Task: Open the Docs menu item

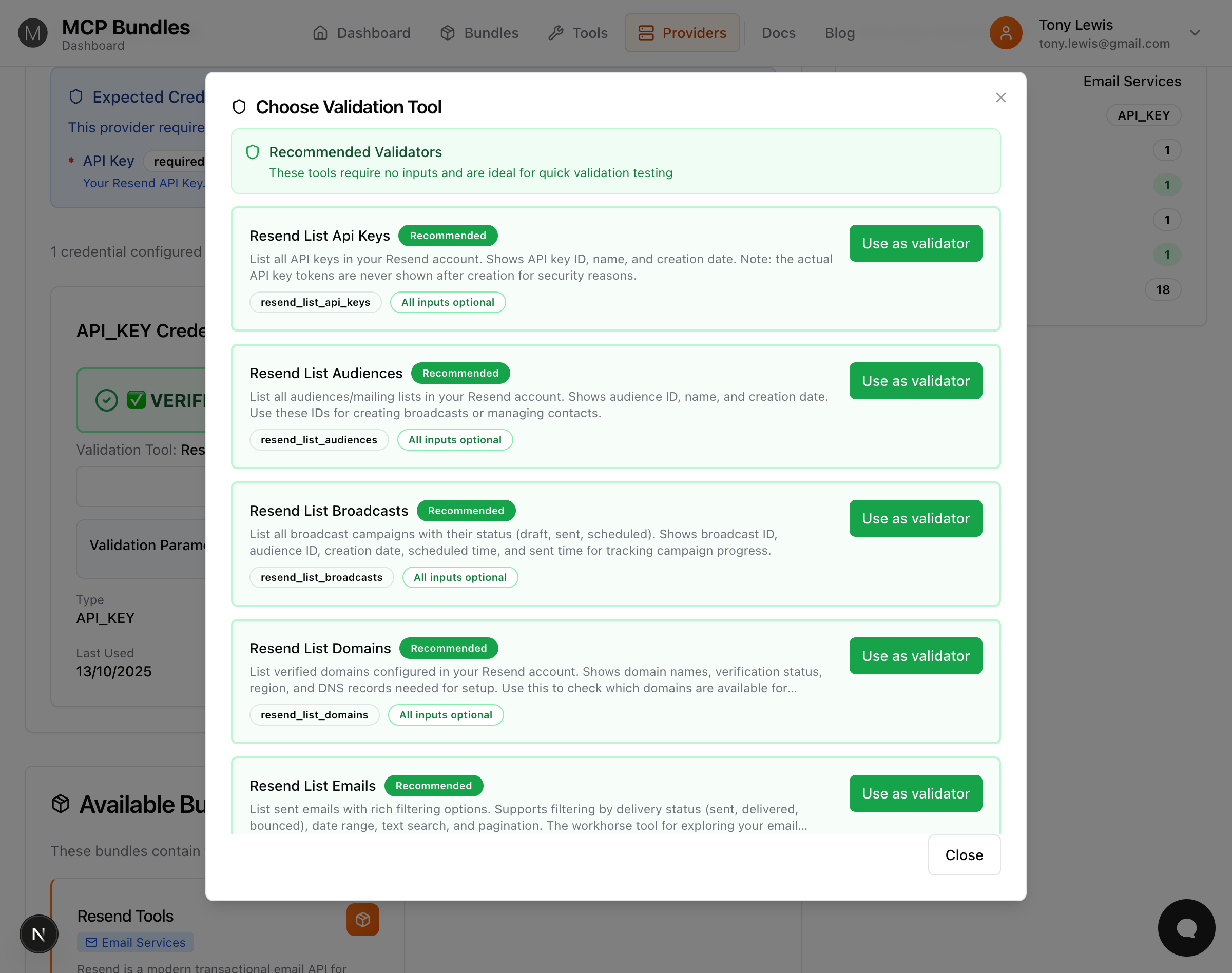Action: (778, 33)
